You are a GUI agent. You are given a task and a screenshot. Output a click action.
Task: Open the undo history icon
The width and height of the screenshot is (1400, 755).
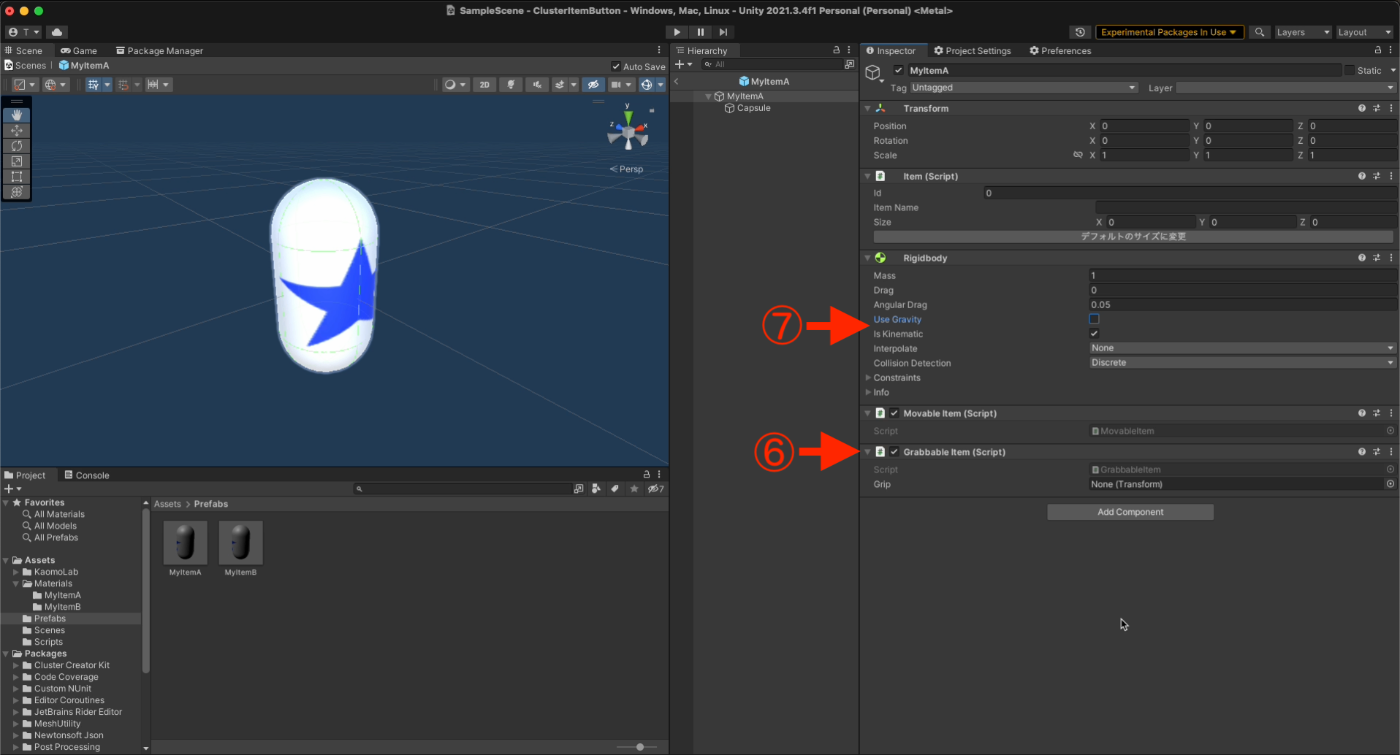point(1080,32)
